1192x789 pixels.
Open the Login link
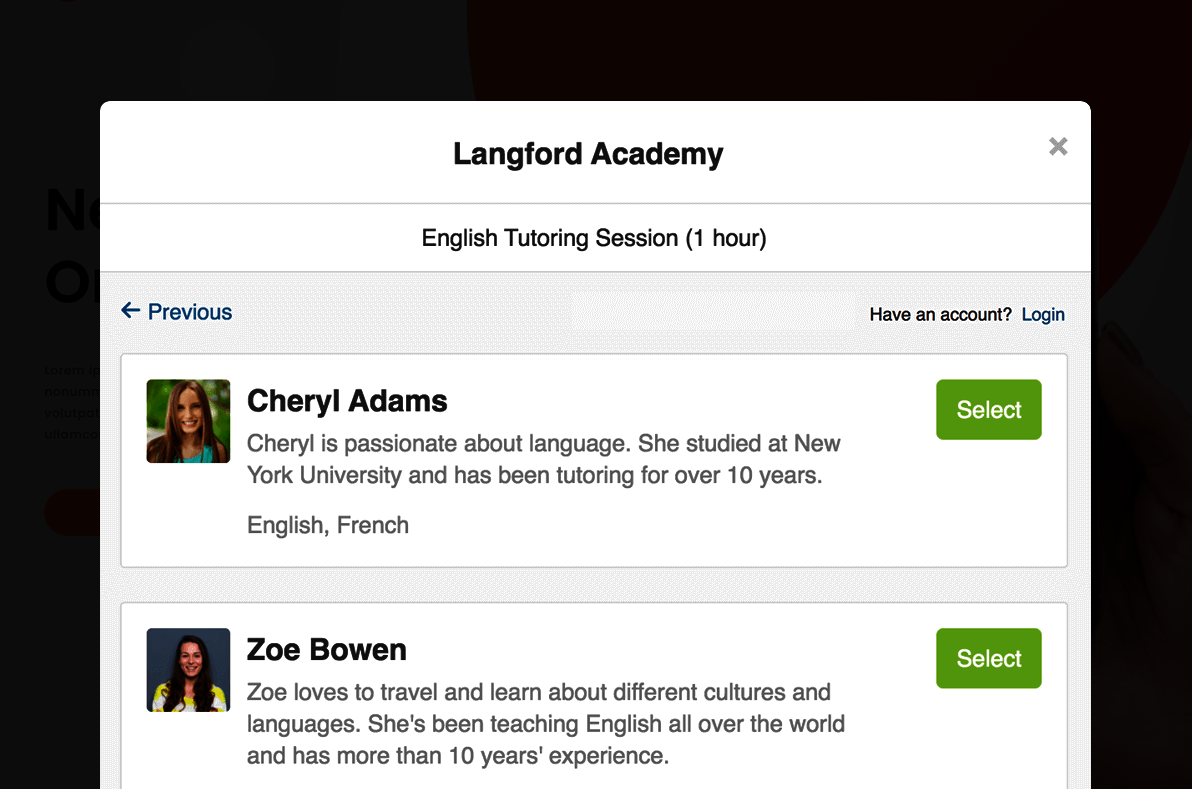1042,315
